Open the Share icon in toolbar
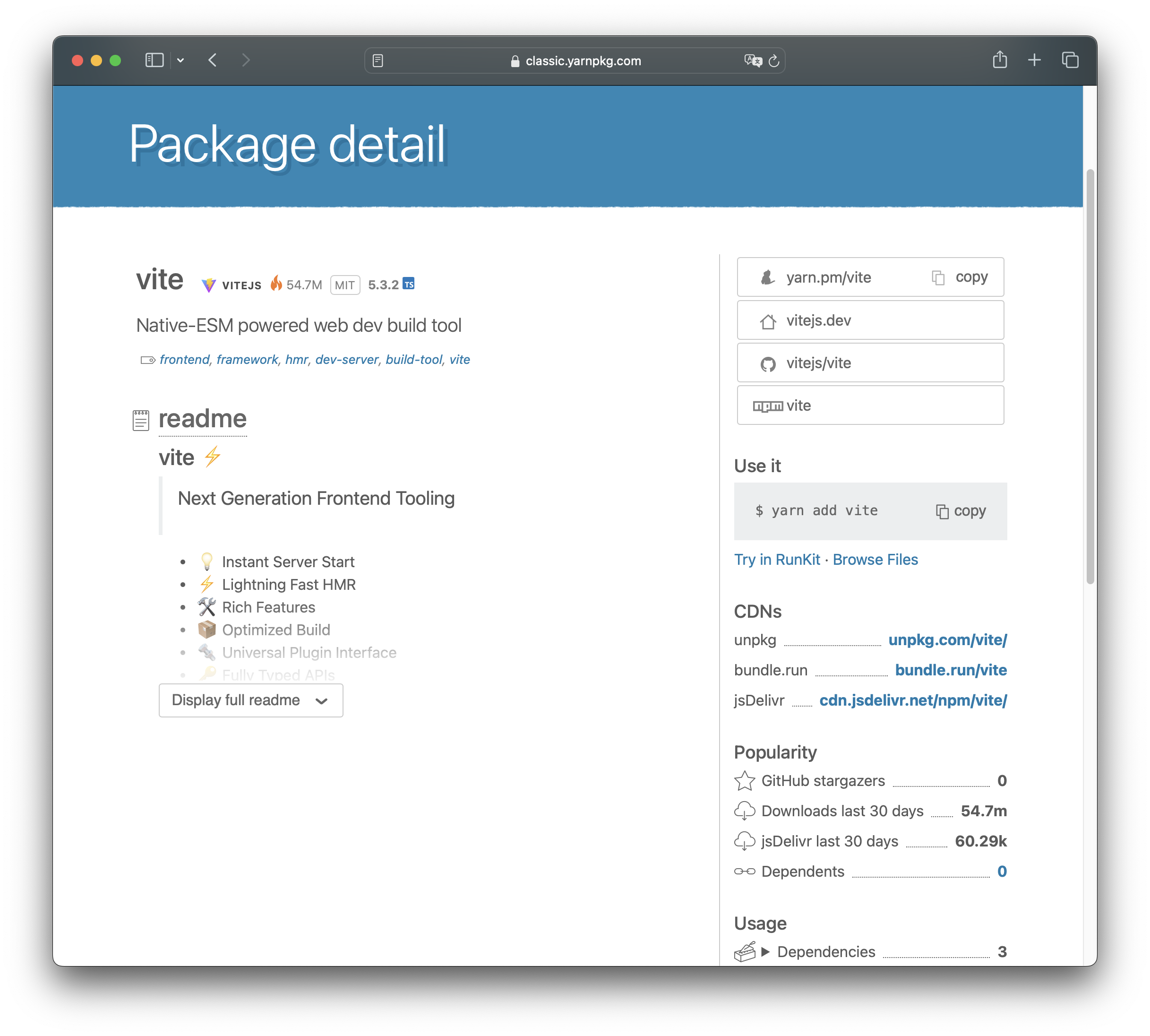The image size is (1150, 1036). (1000, 60)
